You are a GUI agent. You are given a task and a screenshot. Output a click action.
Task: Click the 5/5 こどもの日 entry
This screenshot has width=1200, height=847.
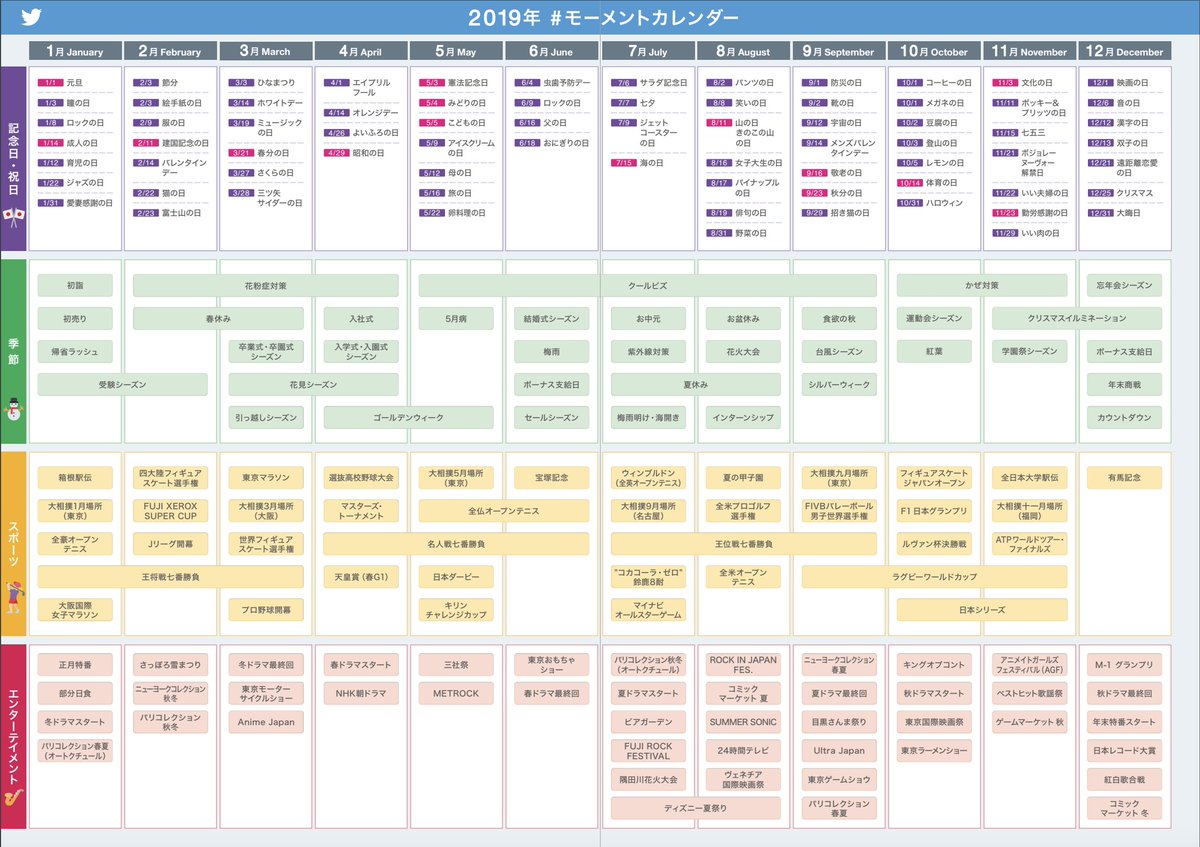coord(454,123)
